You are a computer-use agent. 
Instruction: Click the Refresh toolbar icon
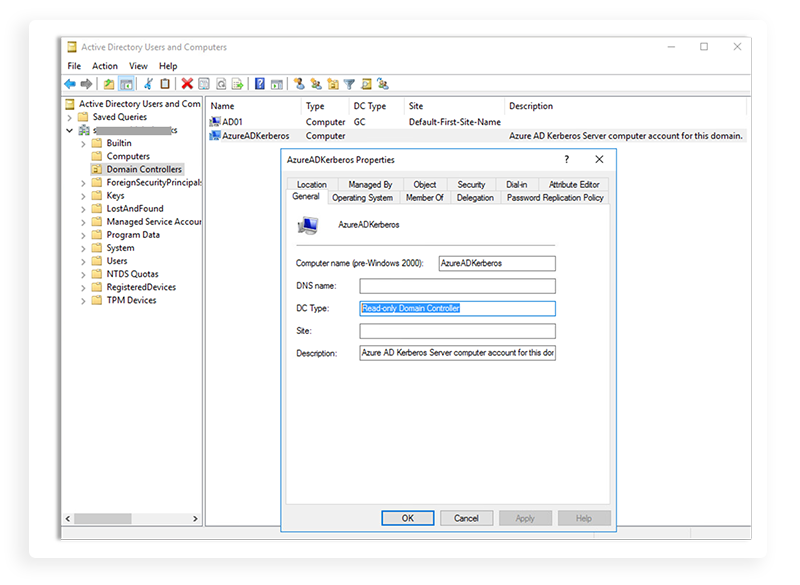221,84
